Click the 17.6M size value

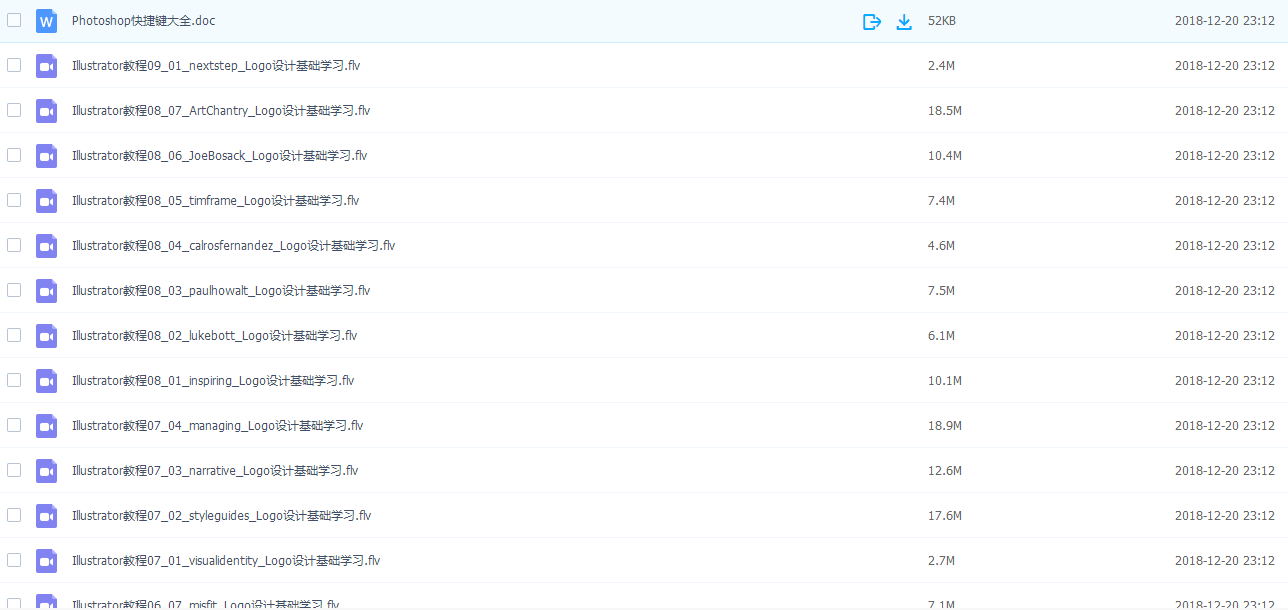[x=945, y=516]
